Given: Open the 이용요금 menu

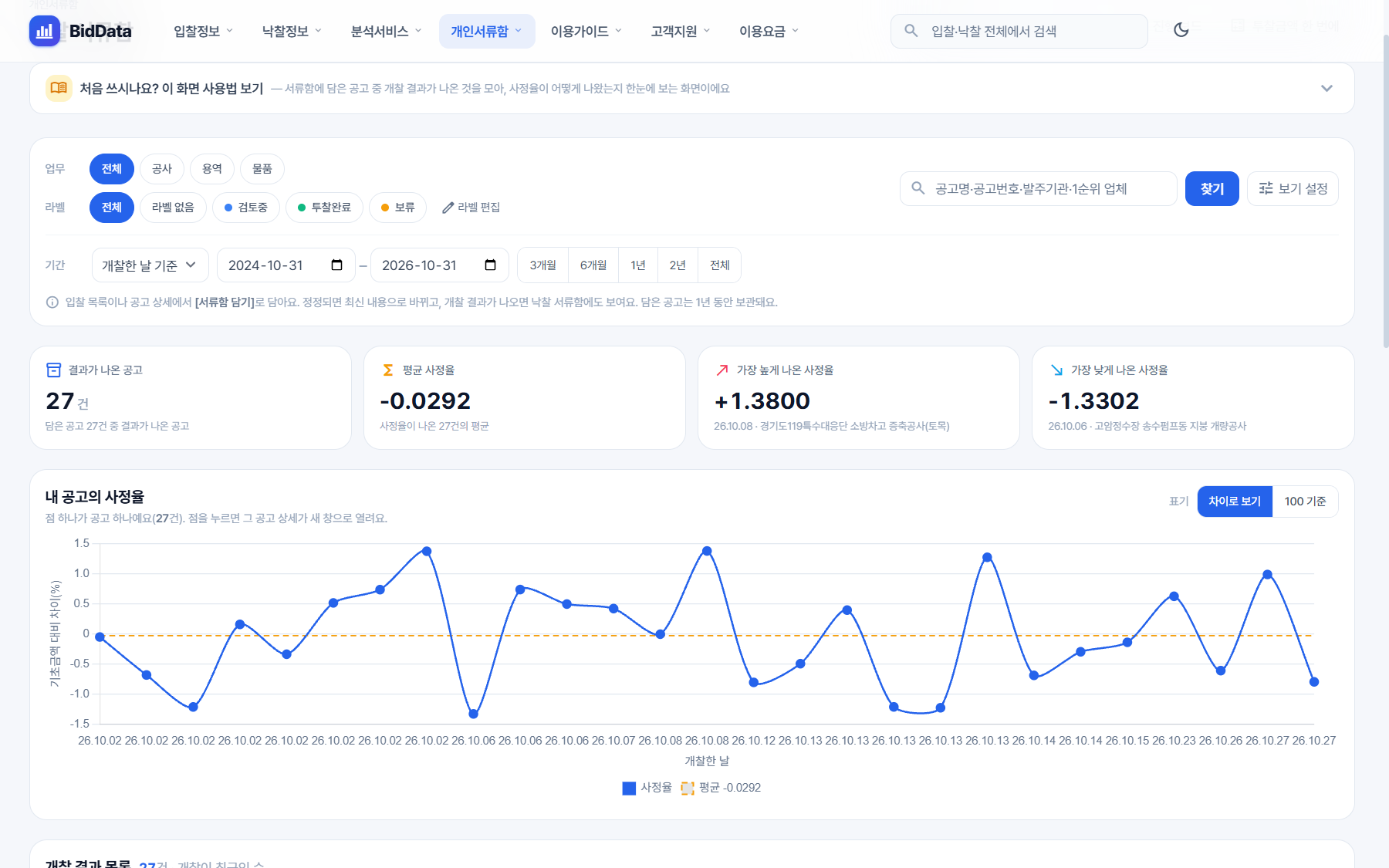Looking at the screenshot, I should 769,31.
